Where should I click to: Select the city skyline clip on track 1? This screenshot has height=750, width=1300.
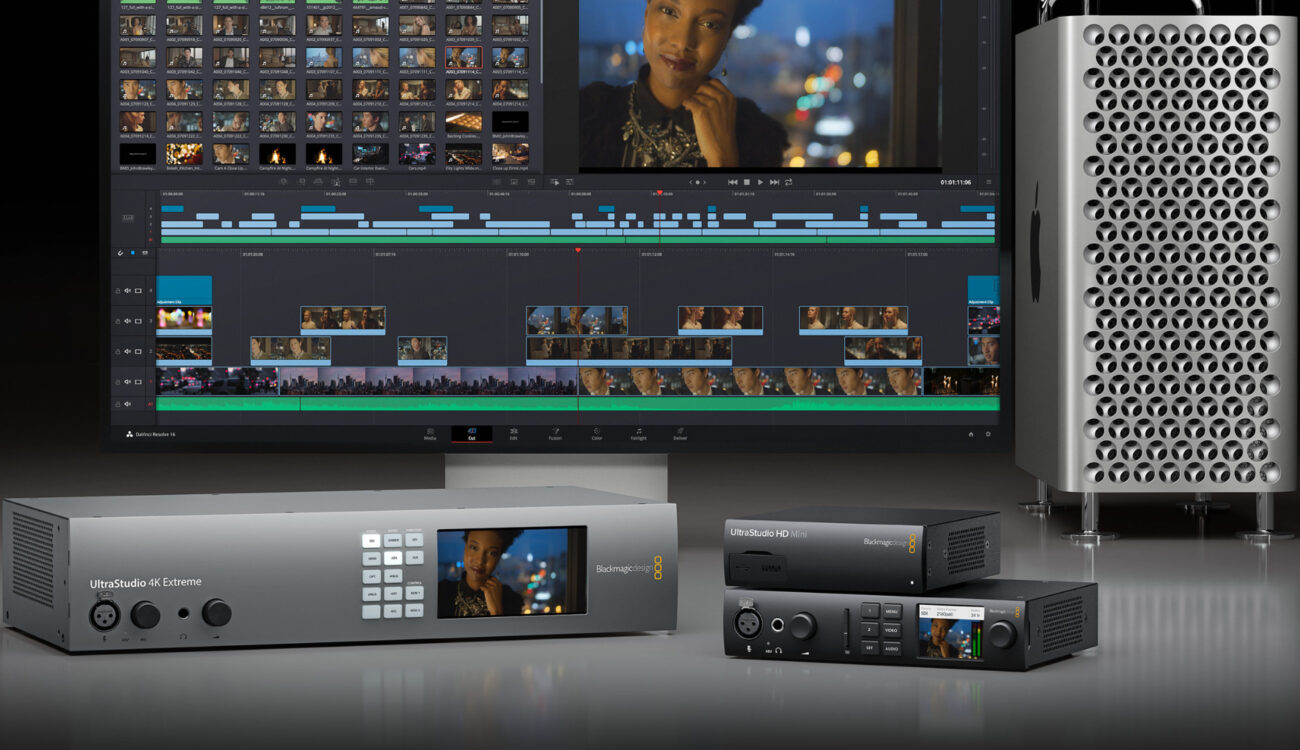(429, 381)
